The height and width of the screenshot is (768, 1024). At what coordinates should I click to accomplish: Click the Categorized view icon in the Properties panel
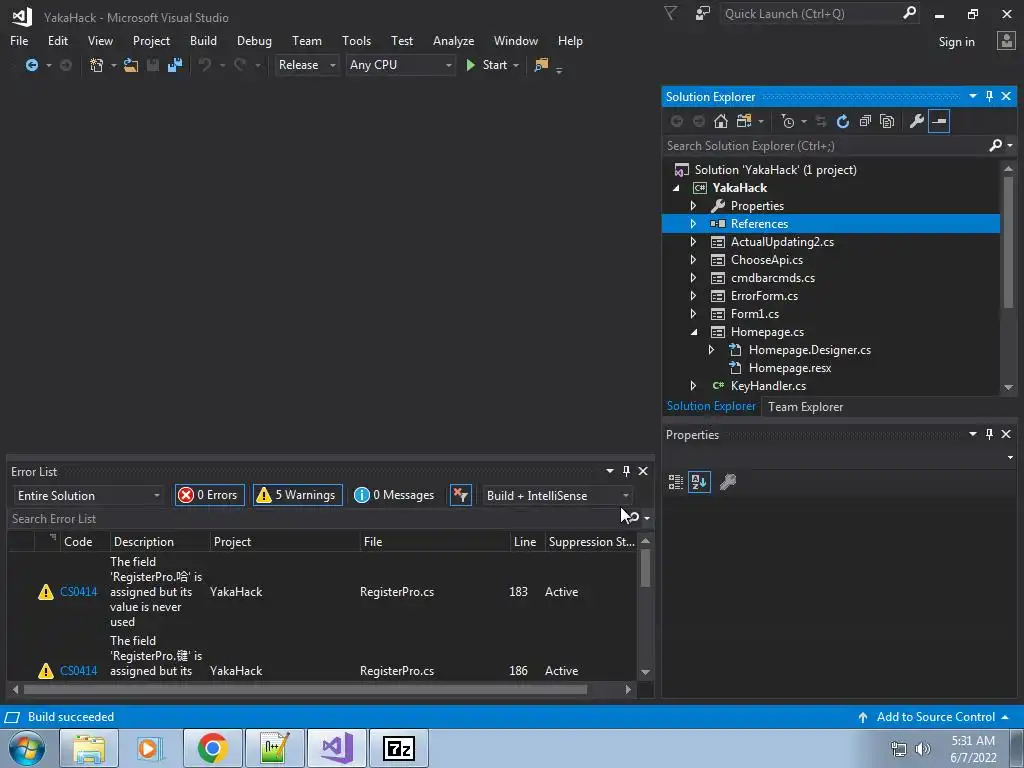[676, 482]
